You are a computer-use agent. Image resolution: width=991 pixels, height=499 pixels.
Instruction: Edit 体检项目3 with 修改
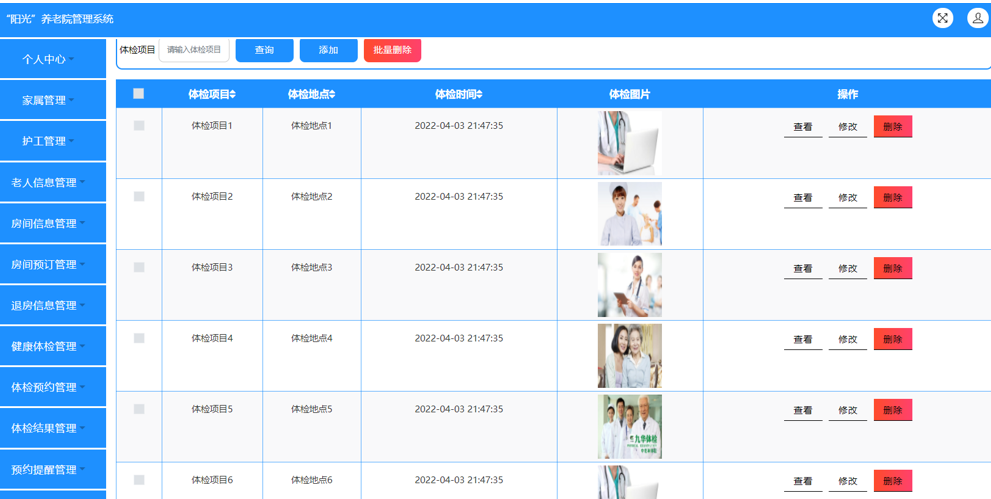click(848, 268)
